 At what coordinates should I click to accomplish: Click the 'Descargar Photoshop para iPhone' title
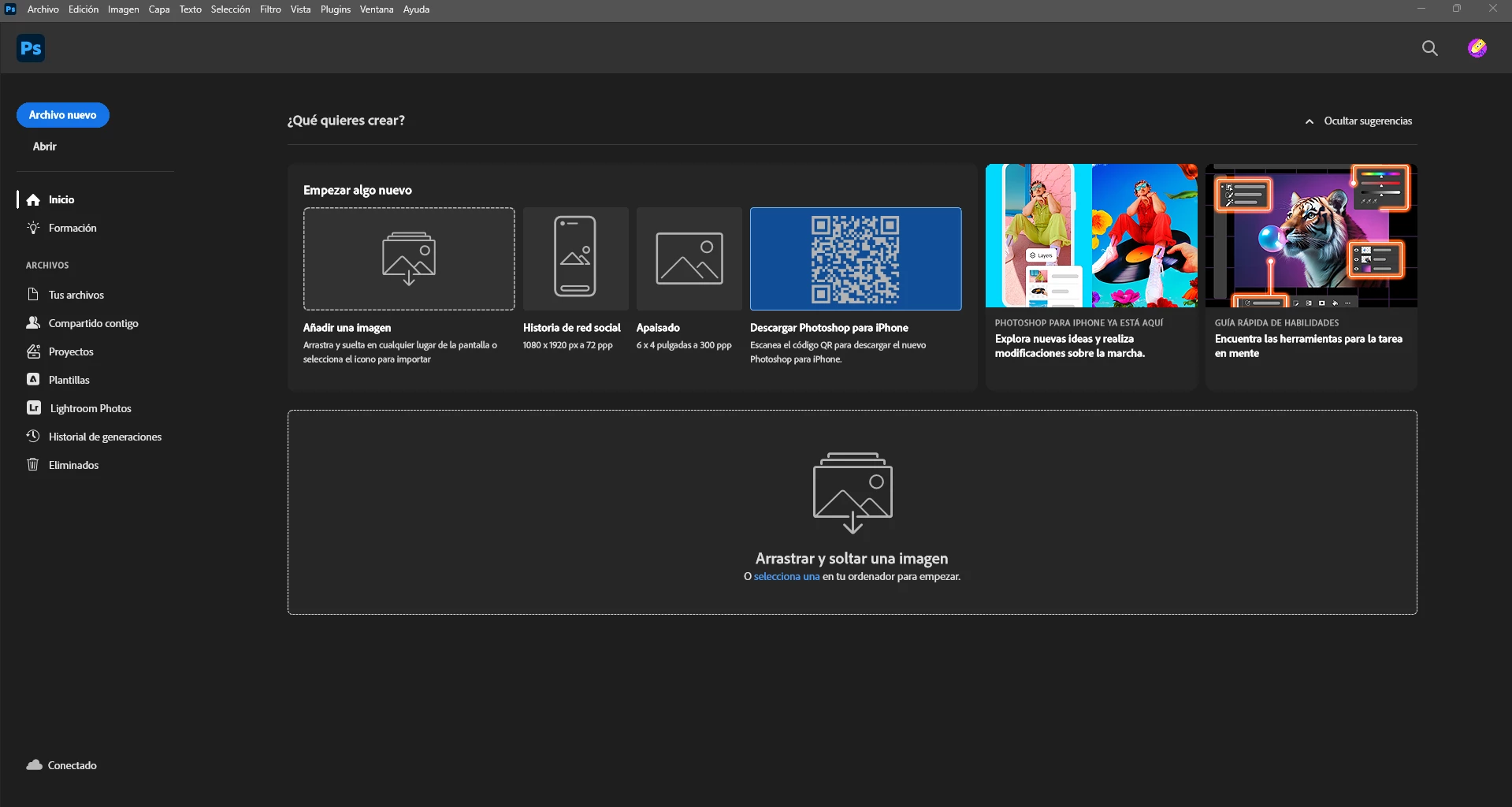tap(829, 328)
